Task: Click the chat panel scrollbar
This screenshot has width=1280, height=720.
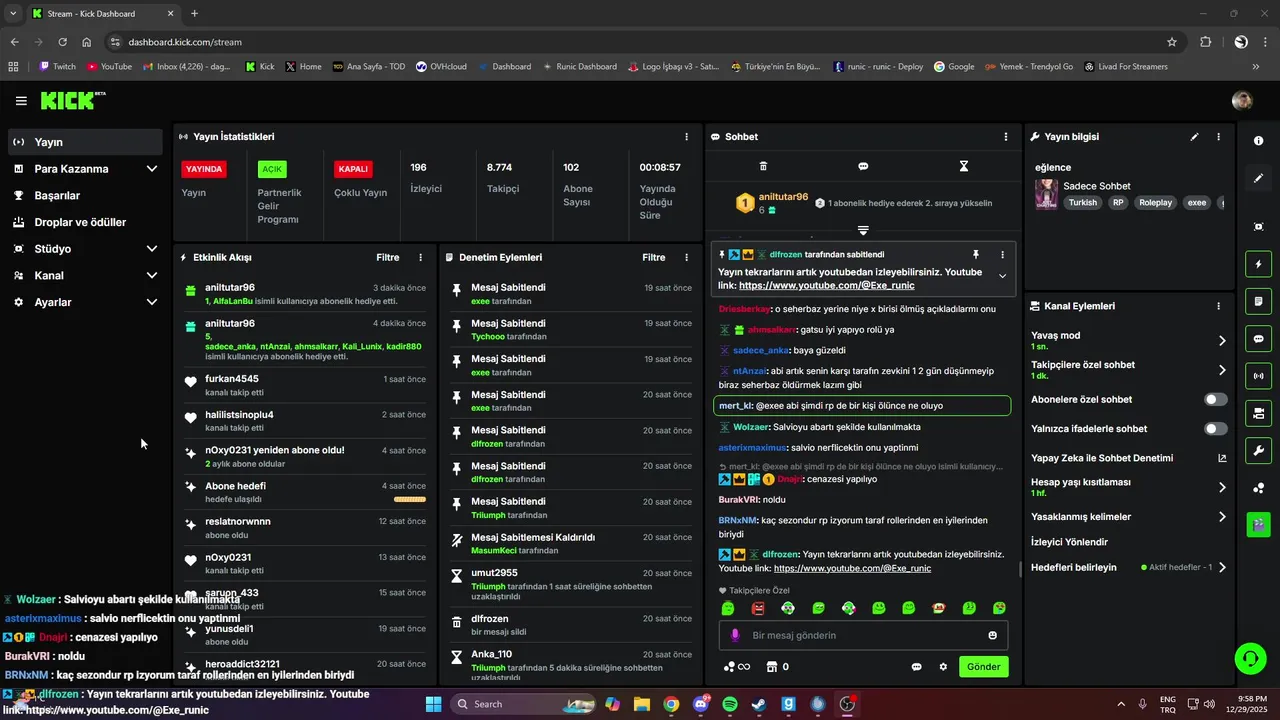Action: click(1020, 570)
